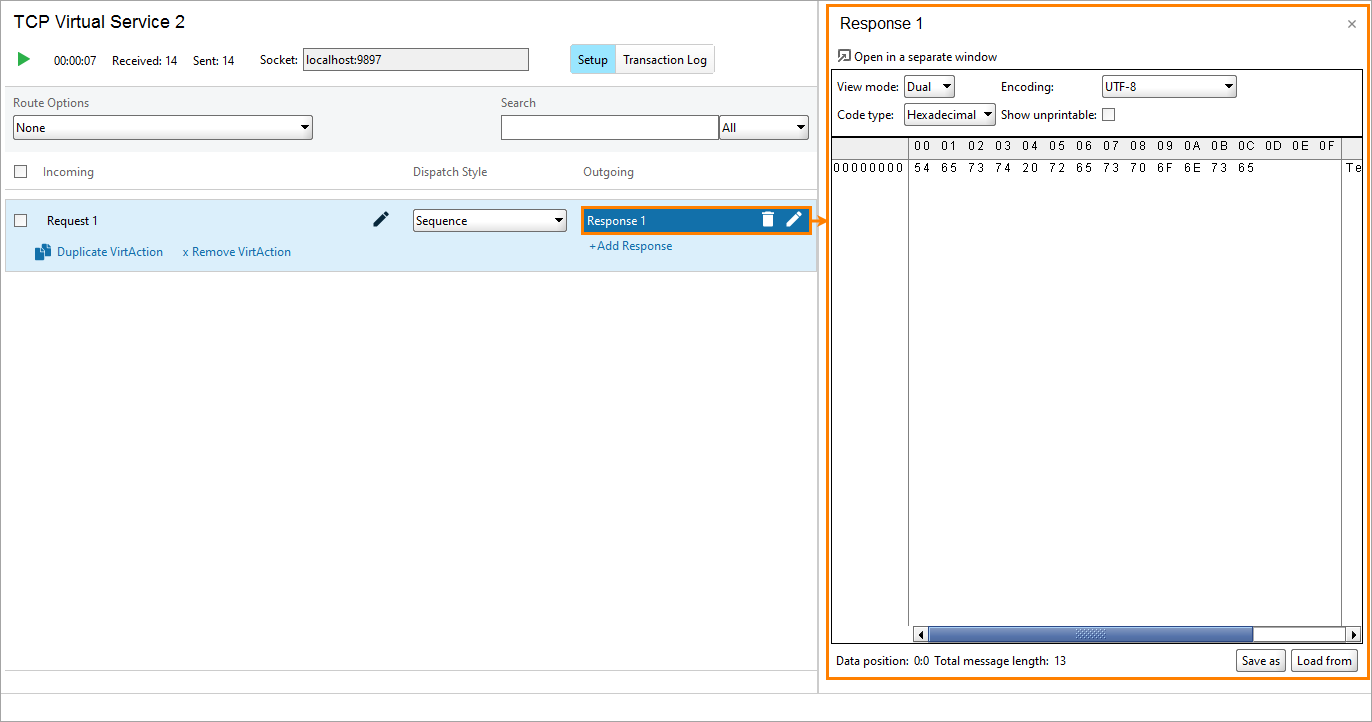This screenshot has width=1372, height=722.
Task: Delete Response 1 using the trash icon
Action: (x=767, y=219)
